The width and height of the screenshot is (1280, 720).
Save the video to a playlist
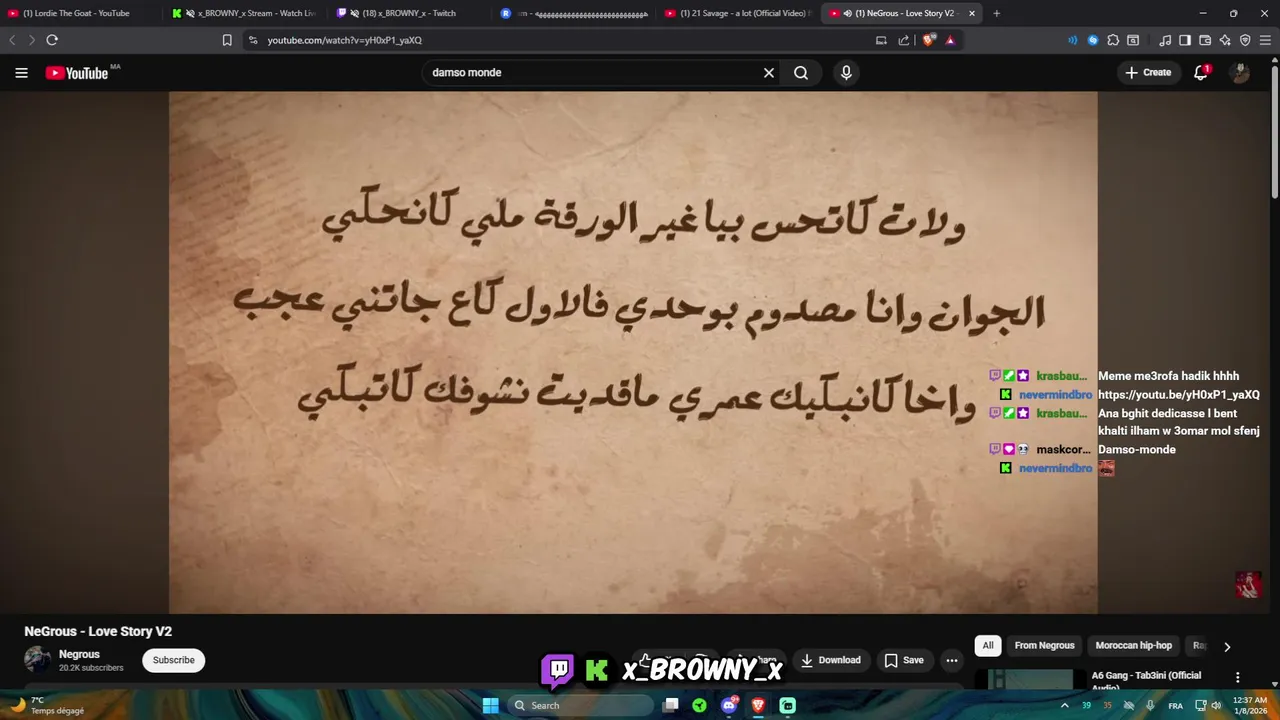tap(903, 660)
